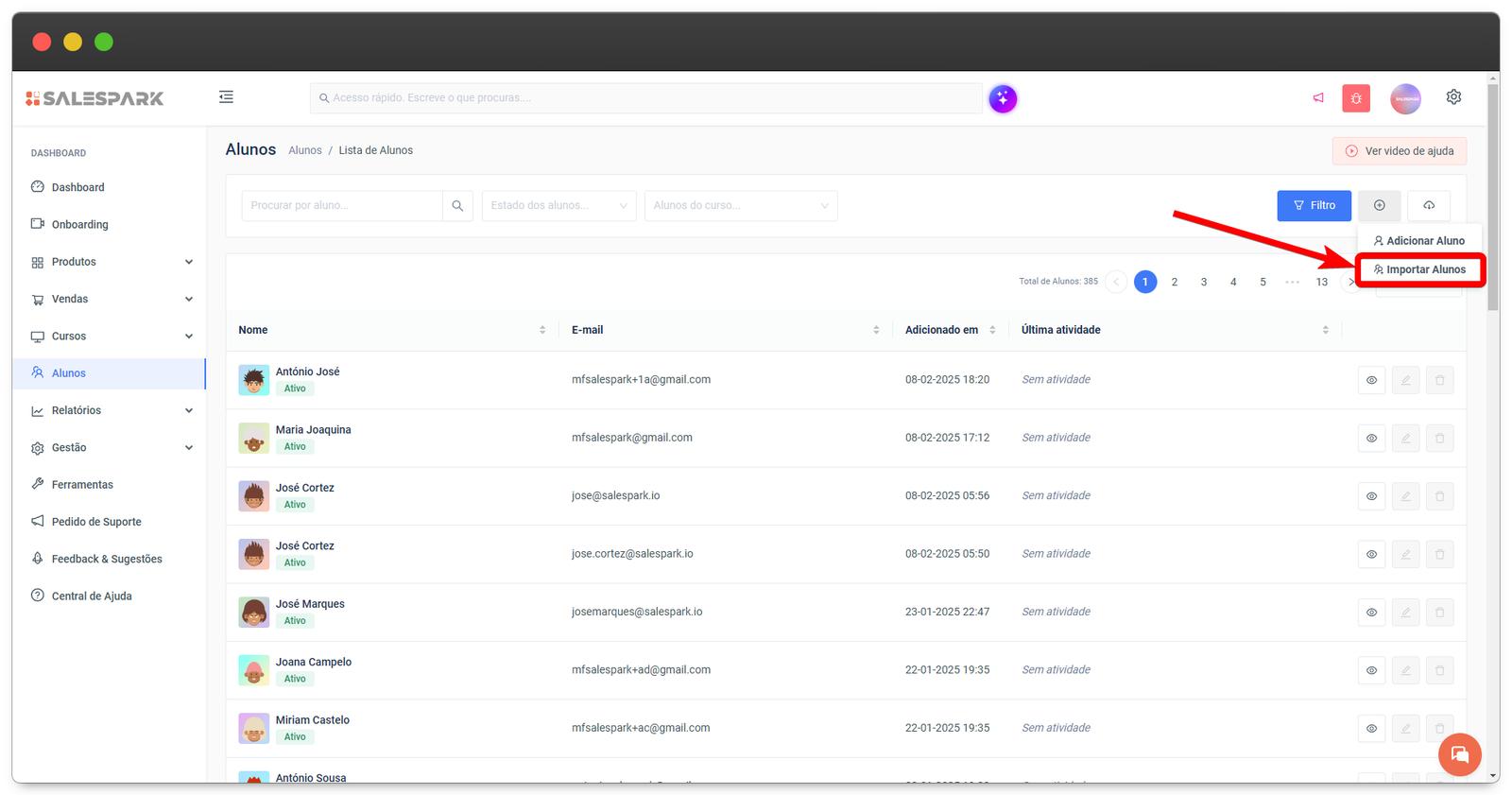Open the chat support bubble
Image resolution: width=1512 pixels, height=795 pixels.
(1459, 754)
